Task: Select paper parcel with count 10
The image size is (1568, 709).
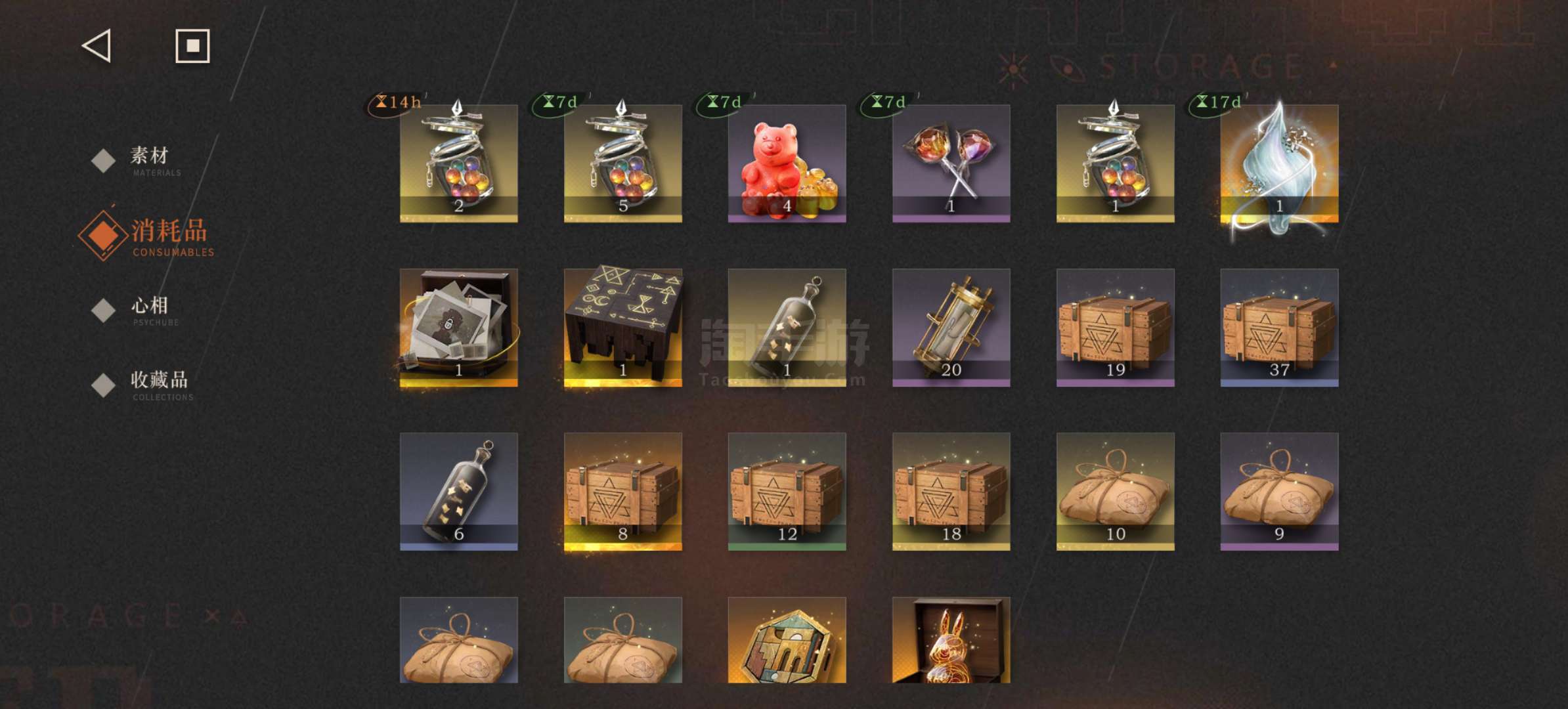Action: [x=1115, y=491]
